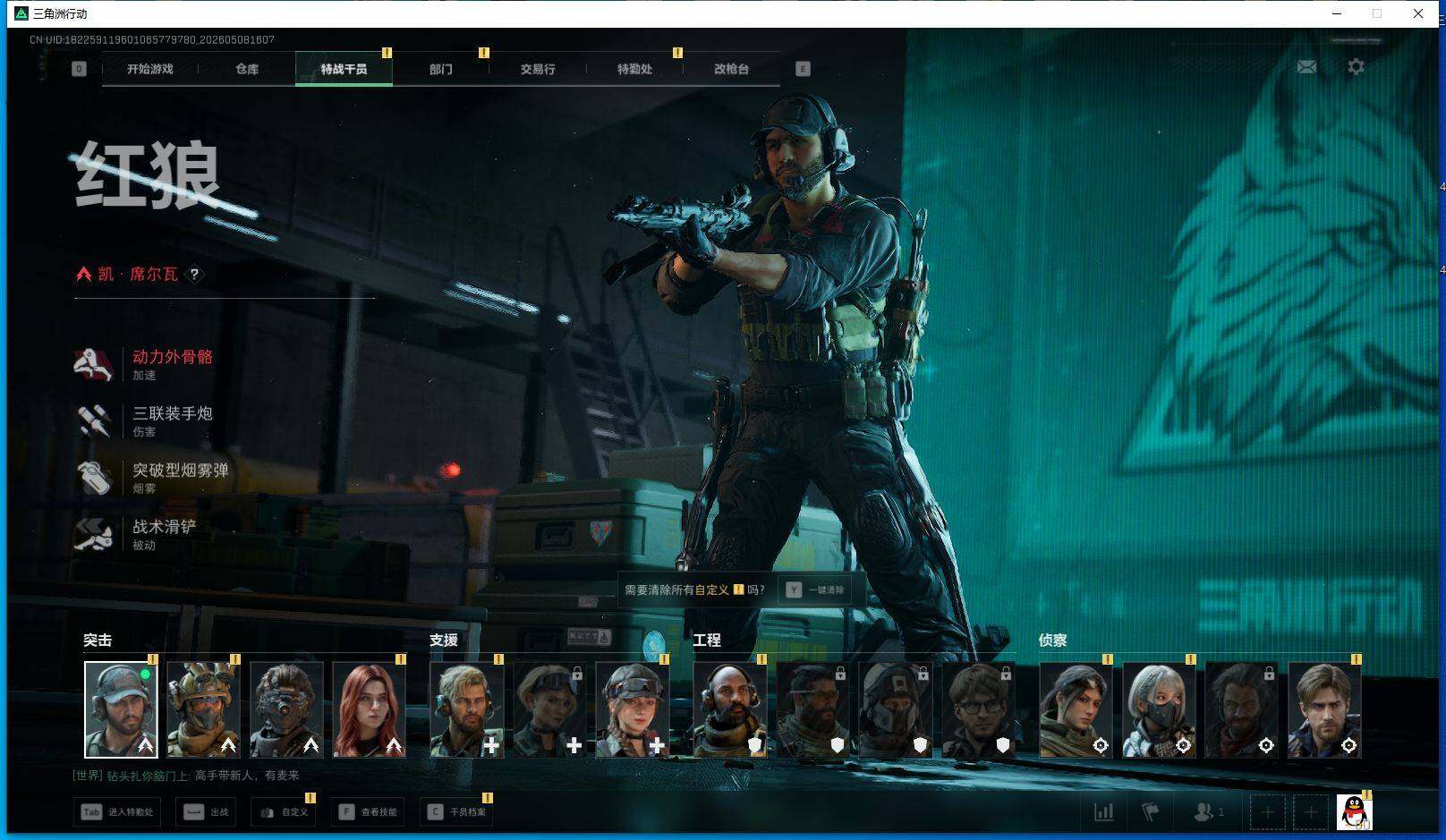Click the E key next-tab icon

[803, 69]
